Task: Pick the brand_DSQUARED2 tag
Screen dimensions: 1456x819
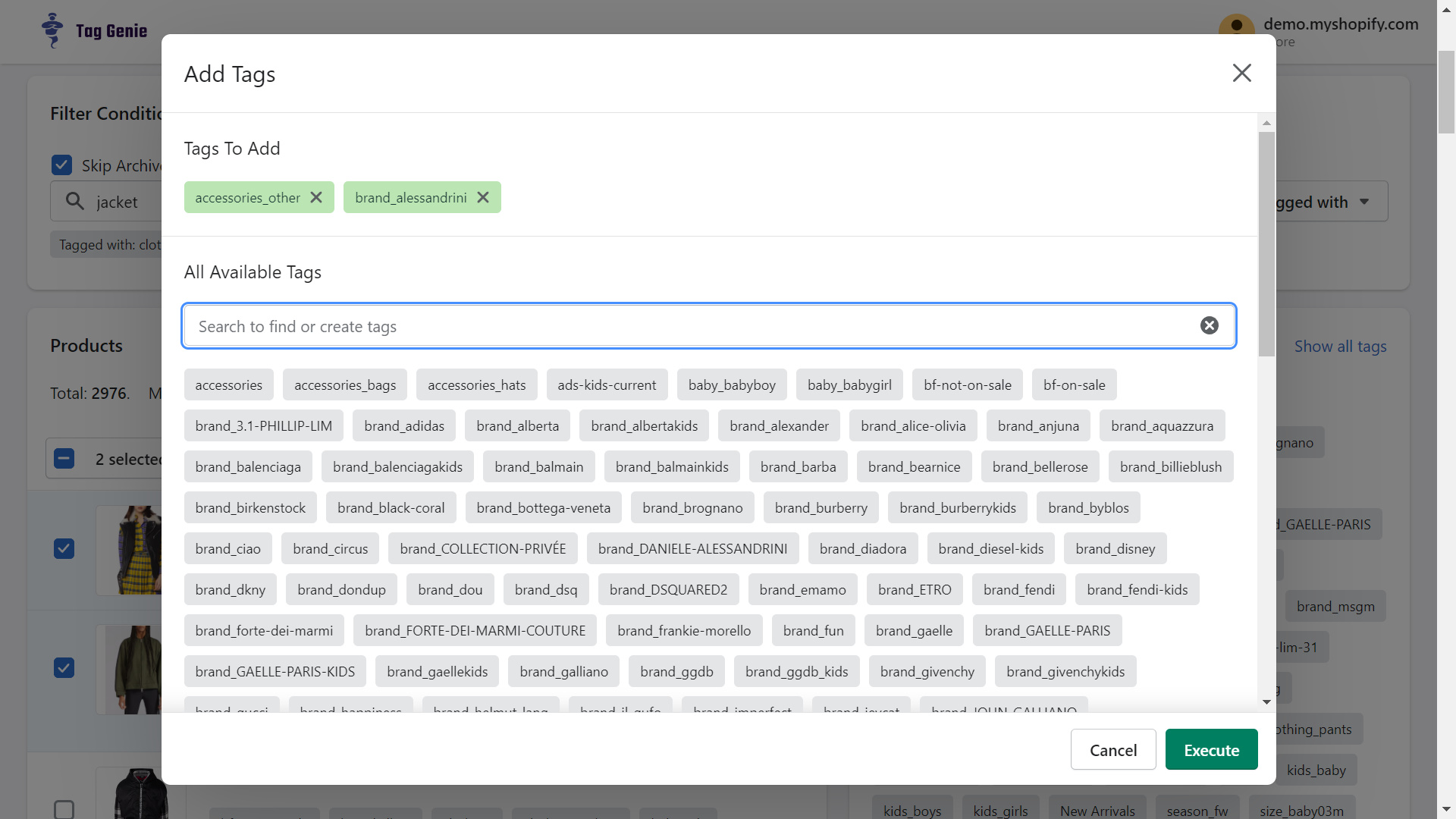Action: click(668, 589)
